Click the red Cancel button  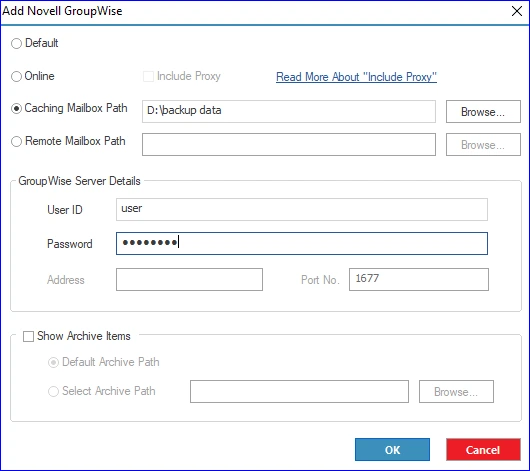(x=483, y=450)
